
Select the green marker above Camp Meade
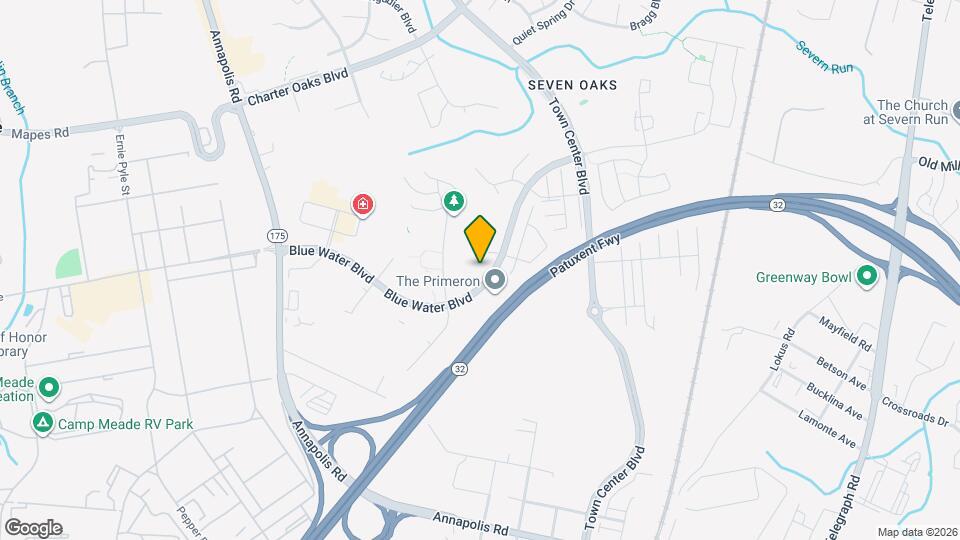click(49, 388)
